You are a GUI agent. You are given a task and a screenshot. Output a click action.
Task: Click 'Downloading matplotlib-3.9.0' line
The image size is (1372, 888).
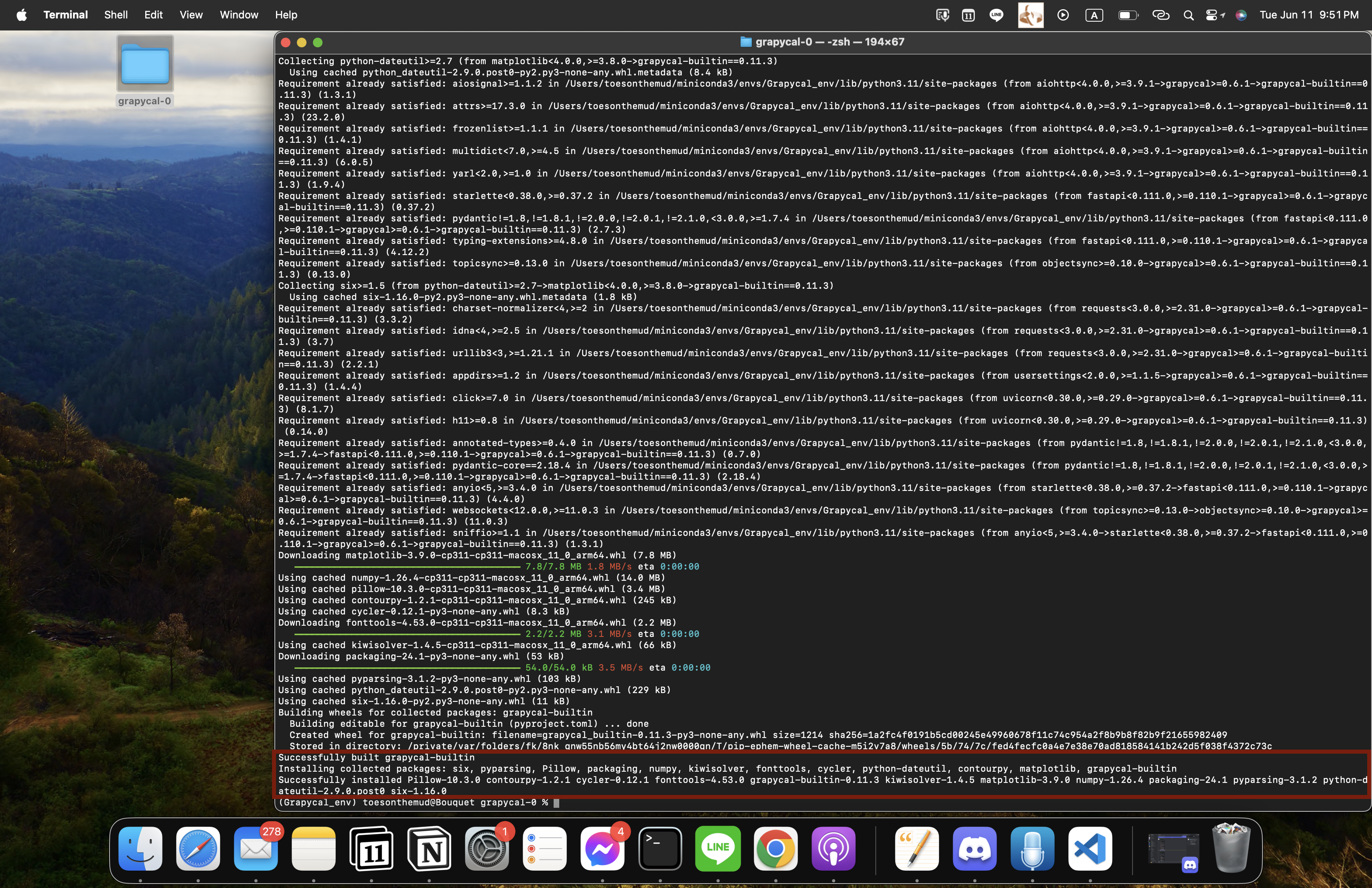pos(477,556)
